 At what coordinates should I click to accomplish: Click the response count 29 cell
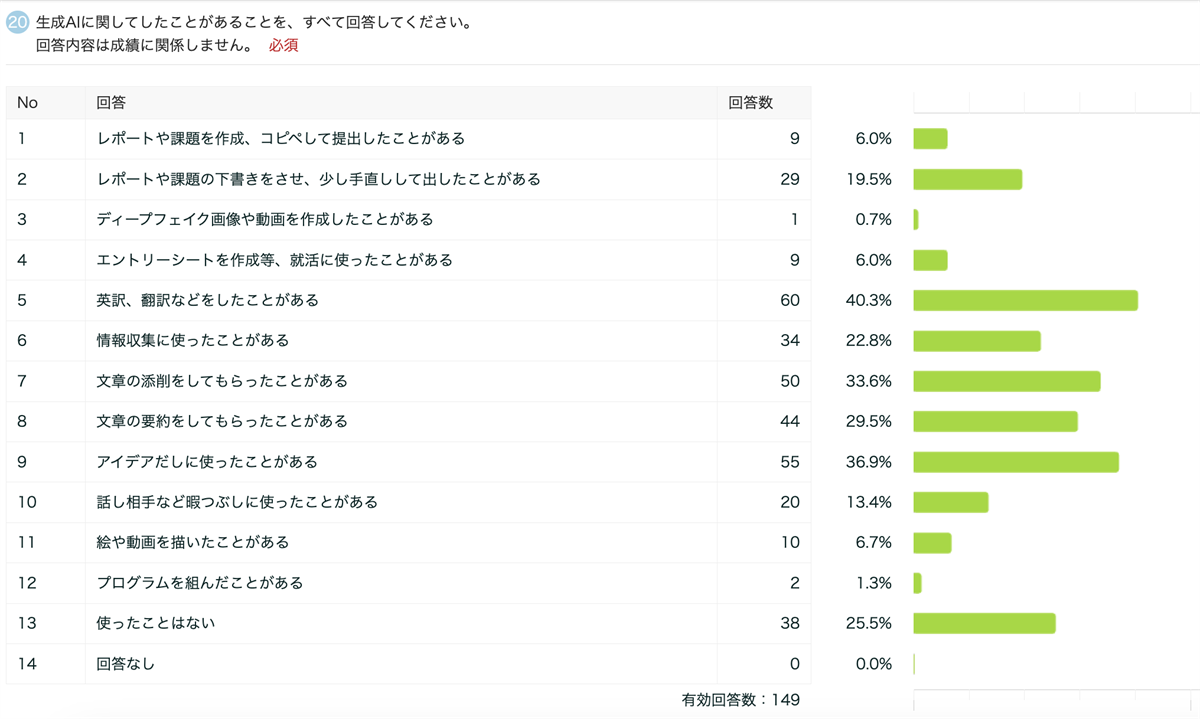tap(790, 179)
